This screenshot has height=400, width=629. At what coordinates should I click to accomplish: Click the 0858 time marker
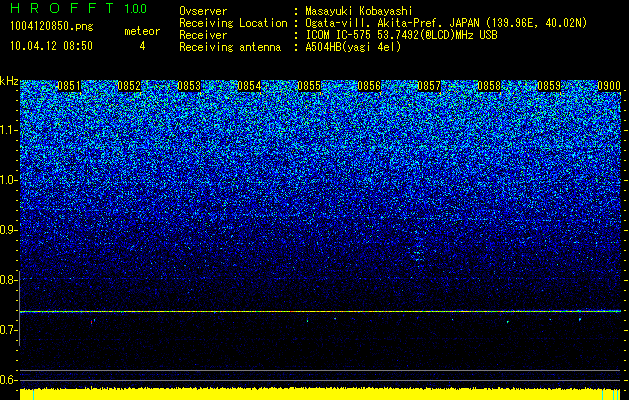pos(489,86)
